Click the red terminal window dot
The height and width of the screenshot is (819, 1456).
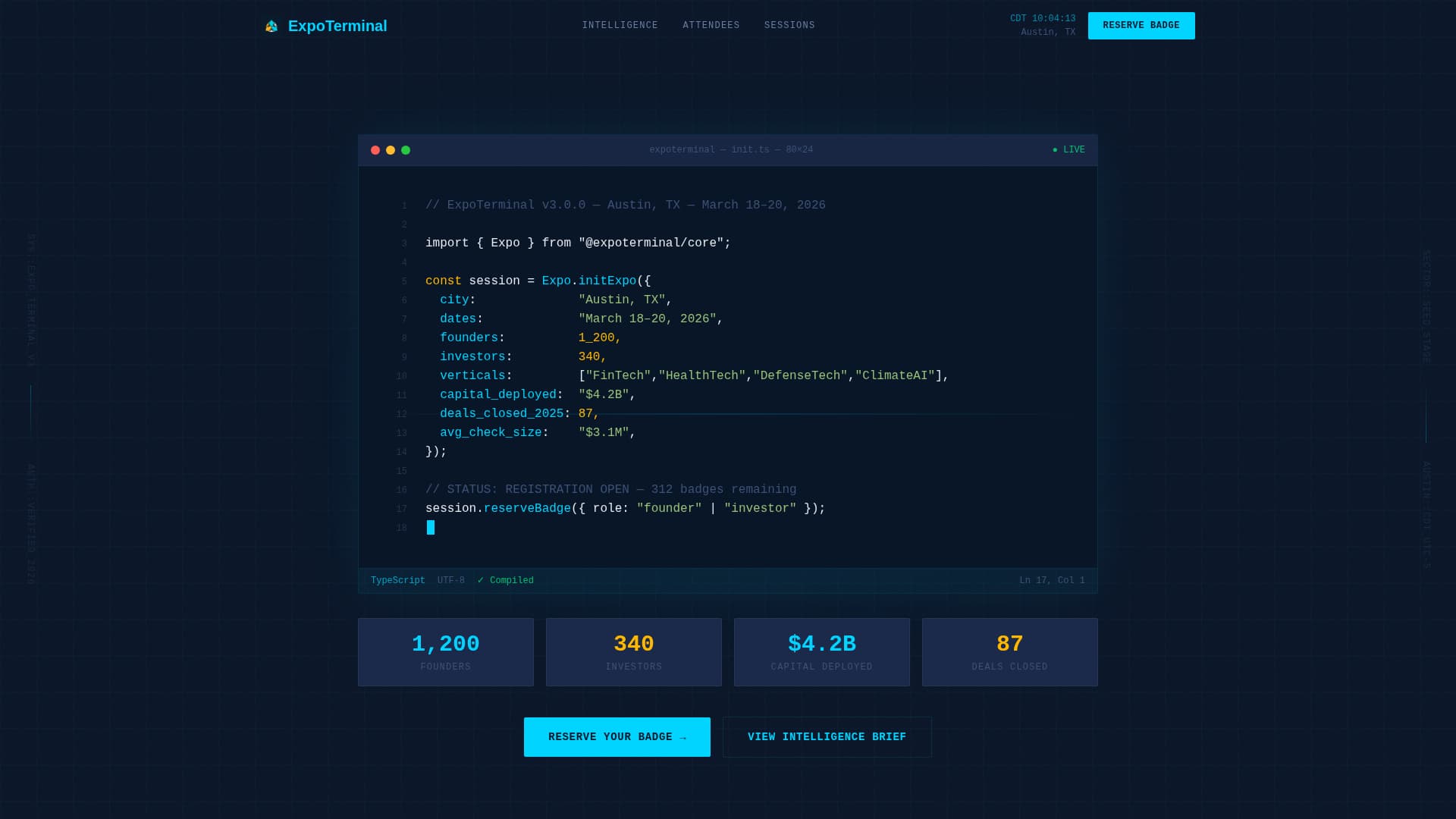[375, 150]
